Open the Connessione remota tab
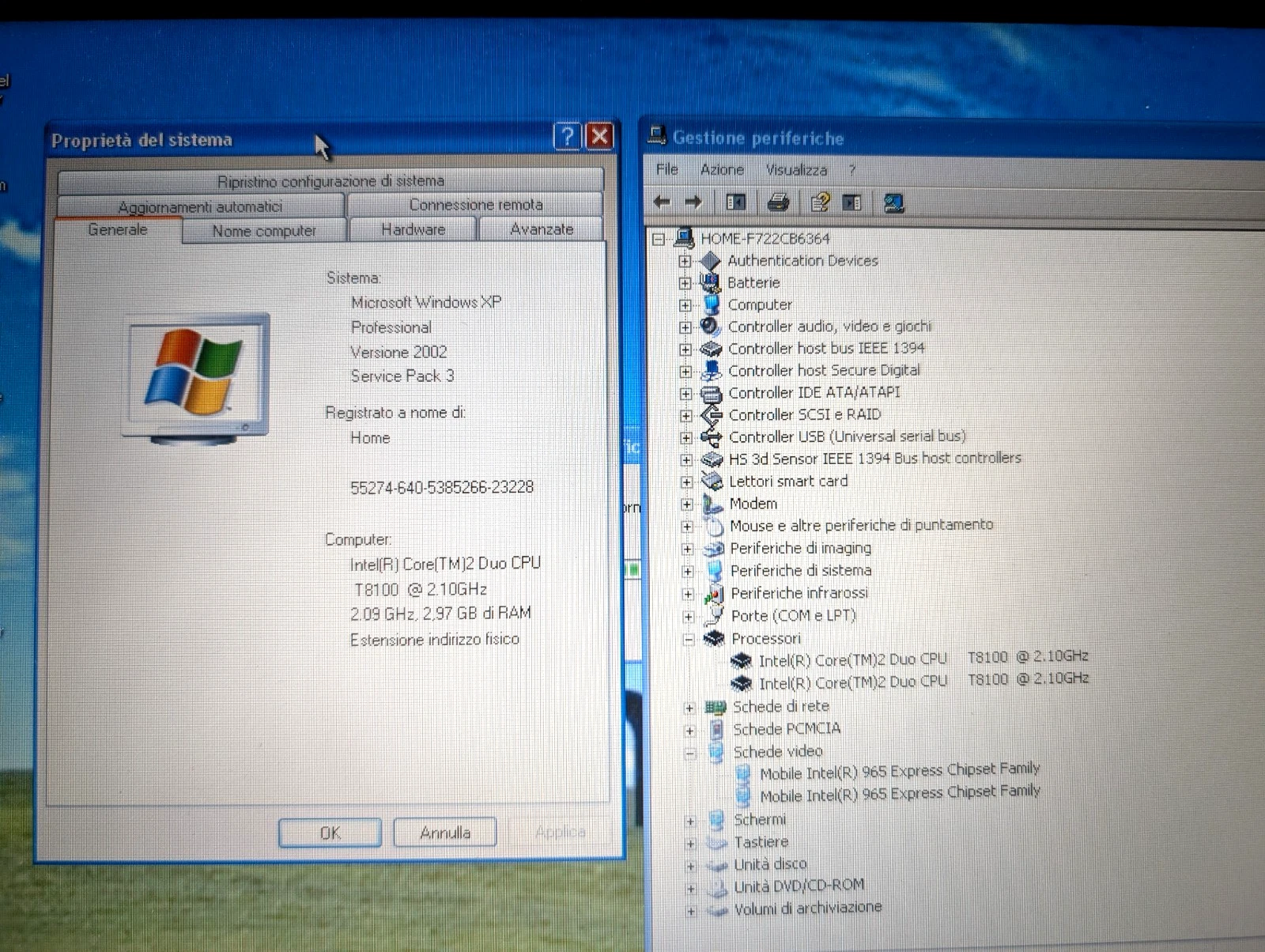This screenshot has height=952, width=1265. pos(475,204)
